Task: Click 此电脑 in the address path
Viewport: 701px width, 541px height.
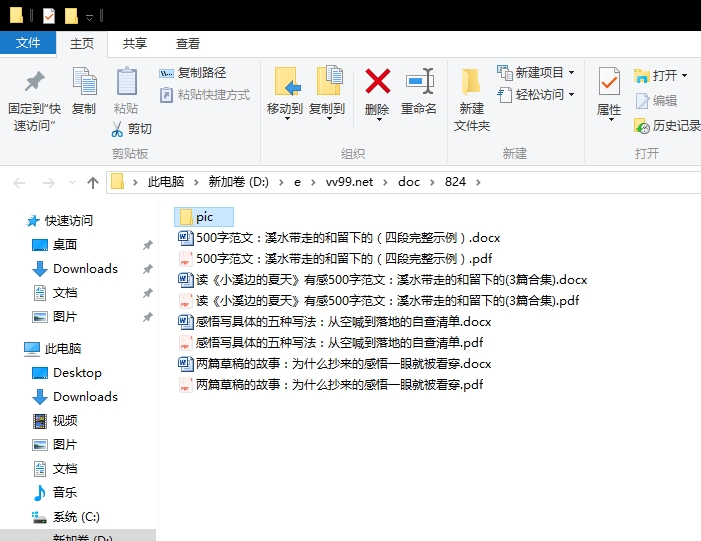Action: point(166,182)
